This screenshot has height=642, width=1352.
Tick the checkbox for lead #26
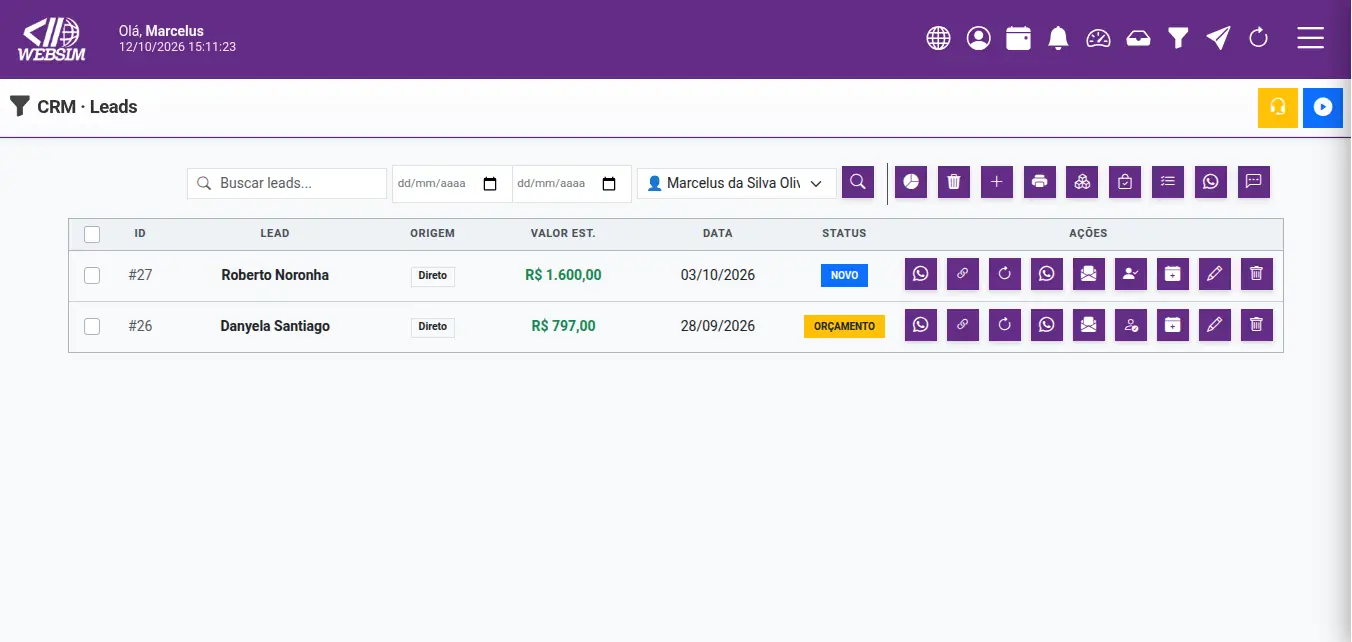(x=92, y=326)
